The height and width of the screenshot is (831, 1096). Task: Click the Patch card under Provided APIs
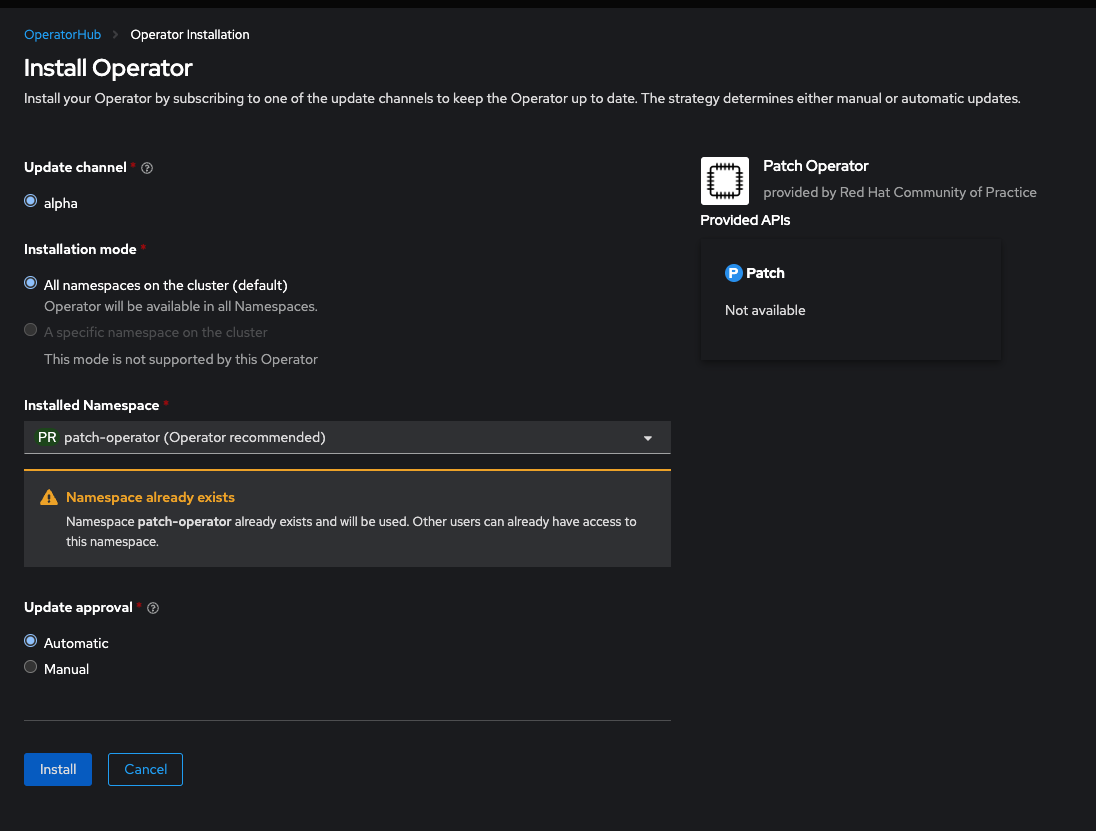(850, 298)
